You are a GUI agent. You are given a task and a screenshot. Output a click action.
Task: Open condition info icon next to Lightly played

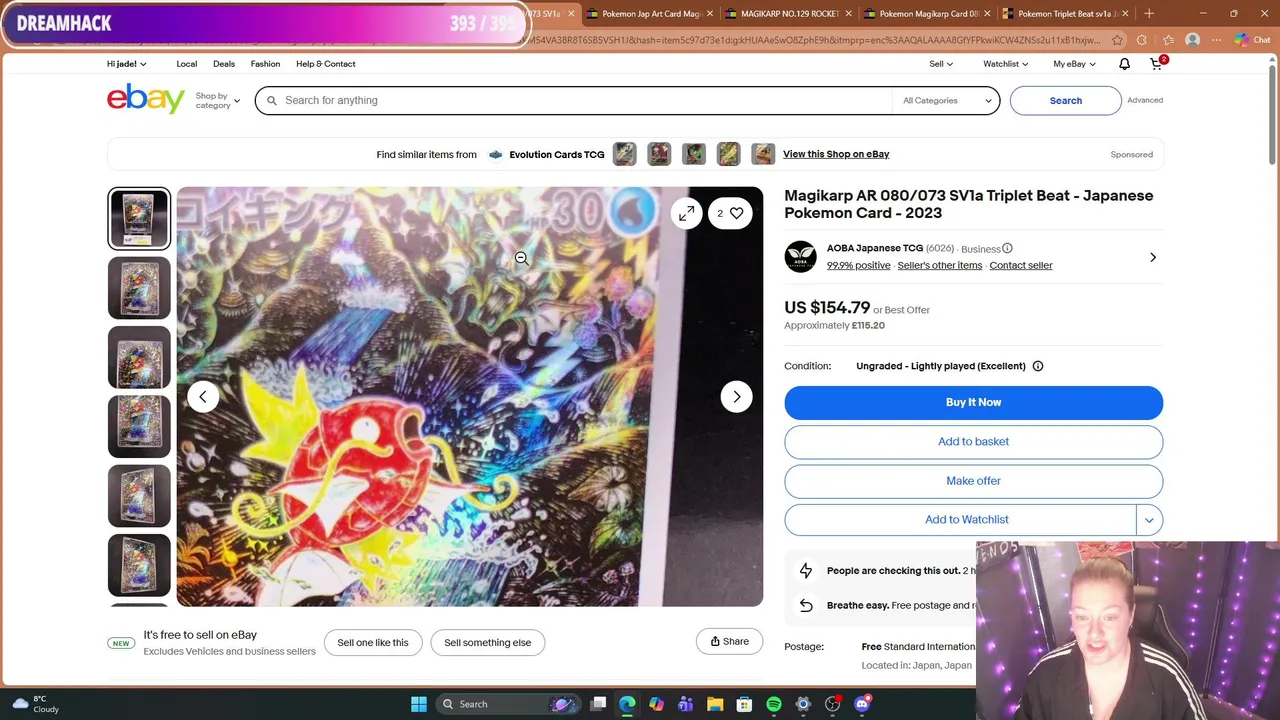click(1037, 366)
